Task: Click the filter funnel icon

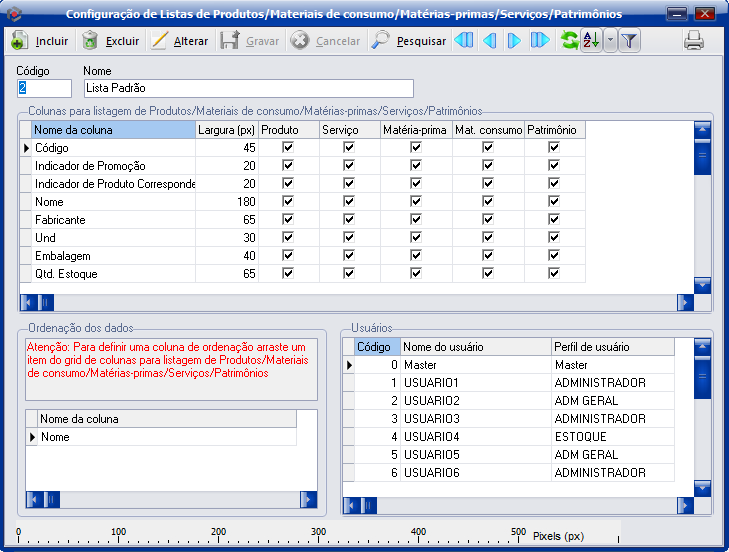Action: (x=629, y=41)
